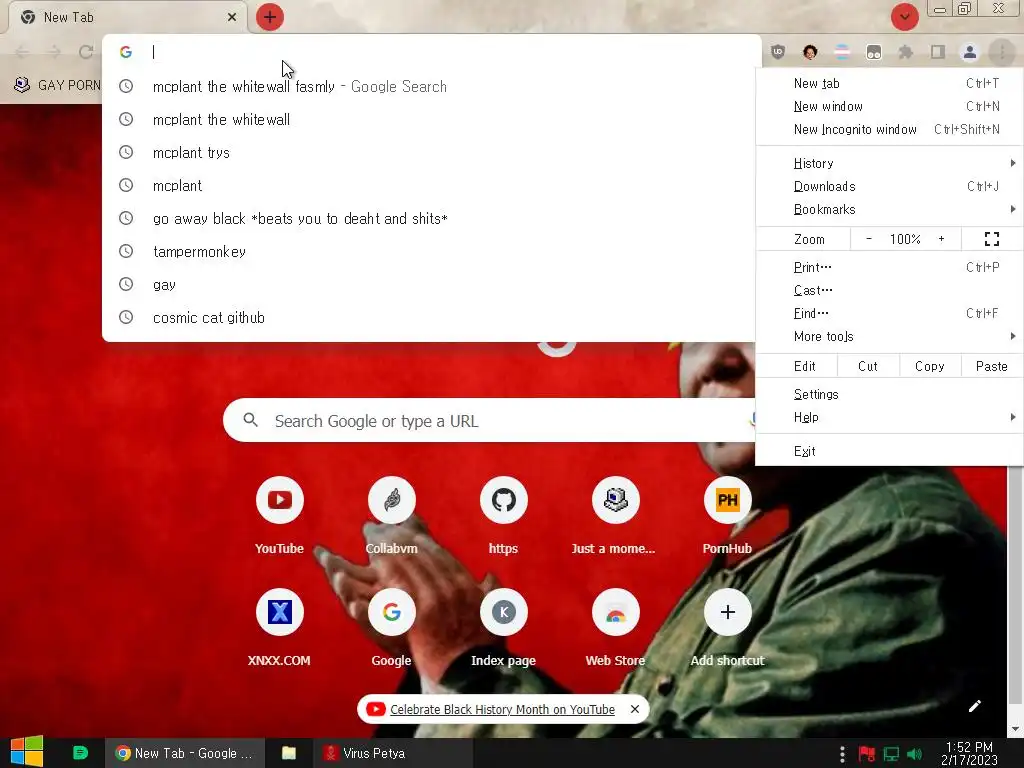Click the fullscreen icon in Zoom row

point(991,239)
